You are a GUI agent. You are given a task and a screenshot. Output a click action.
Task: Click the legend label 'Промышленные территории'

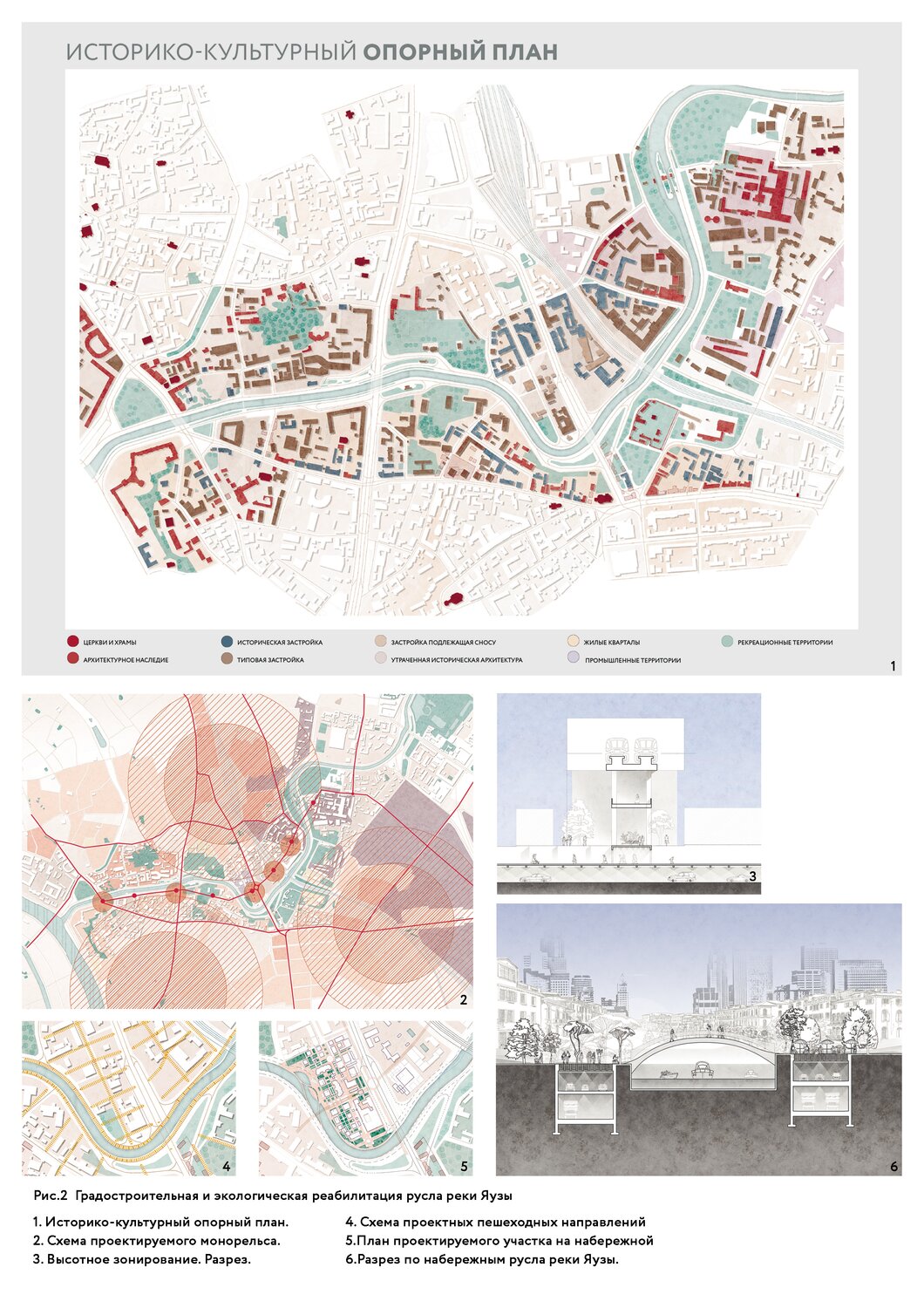tap(633, 660)
